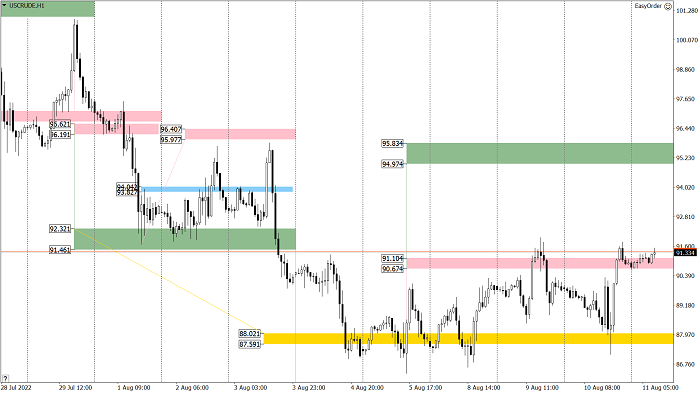Select the 88.021 price label

(x=250, y=334)
